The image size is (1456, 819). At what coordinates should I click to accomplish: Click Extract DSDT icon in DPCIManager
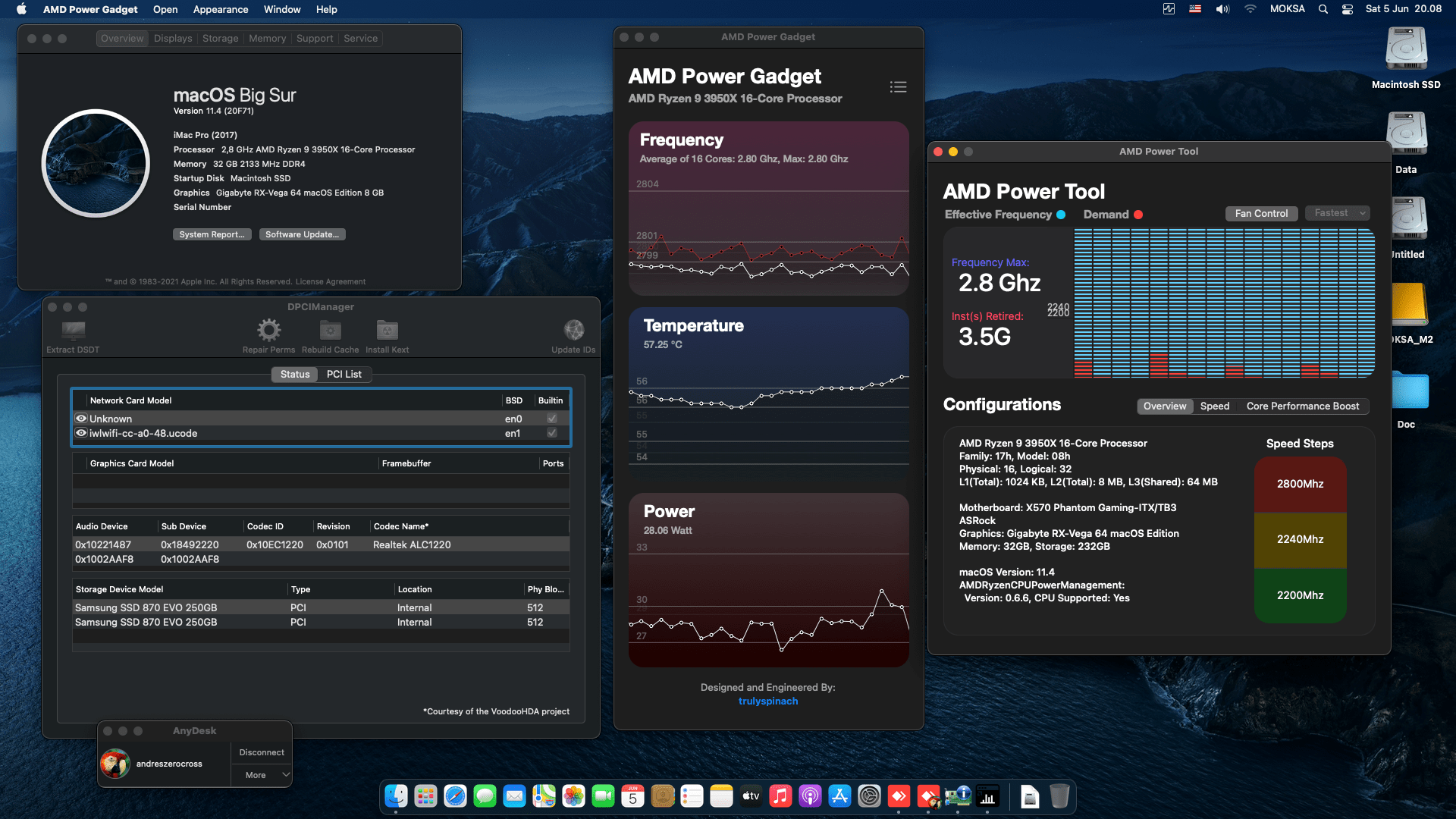point(73,331)
